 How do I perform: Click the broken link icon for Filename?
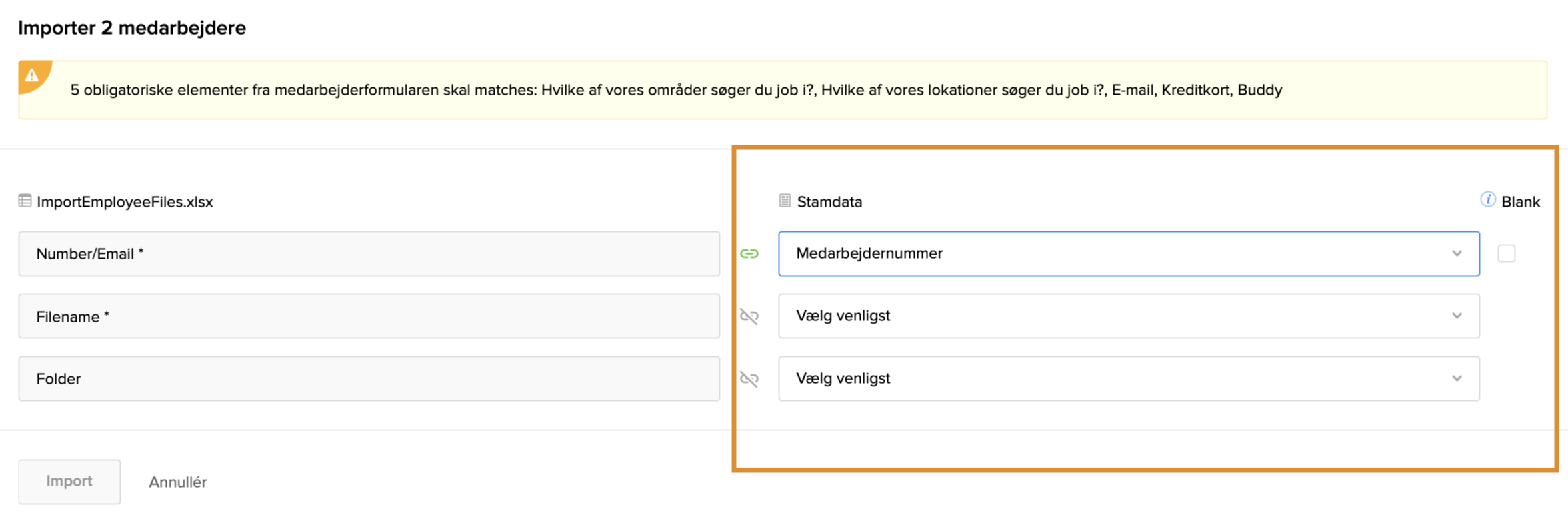[x=749, y=316]
